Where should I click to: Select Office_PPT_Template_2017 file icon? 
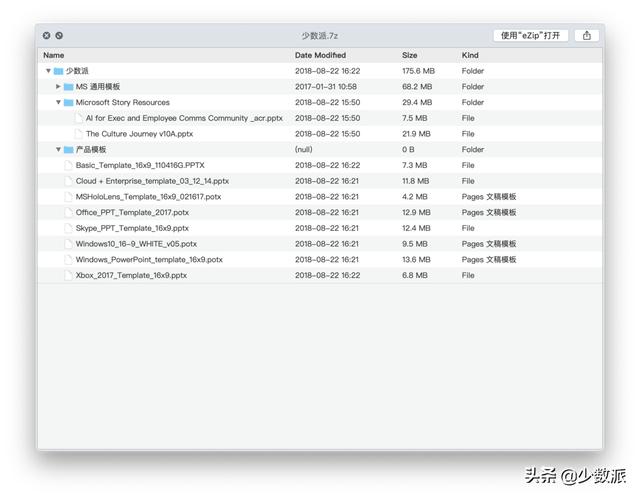pyautogui.click(x=69, y=212)
